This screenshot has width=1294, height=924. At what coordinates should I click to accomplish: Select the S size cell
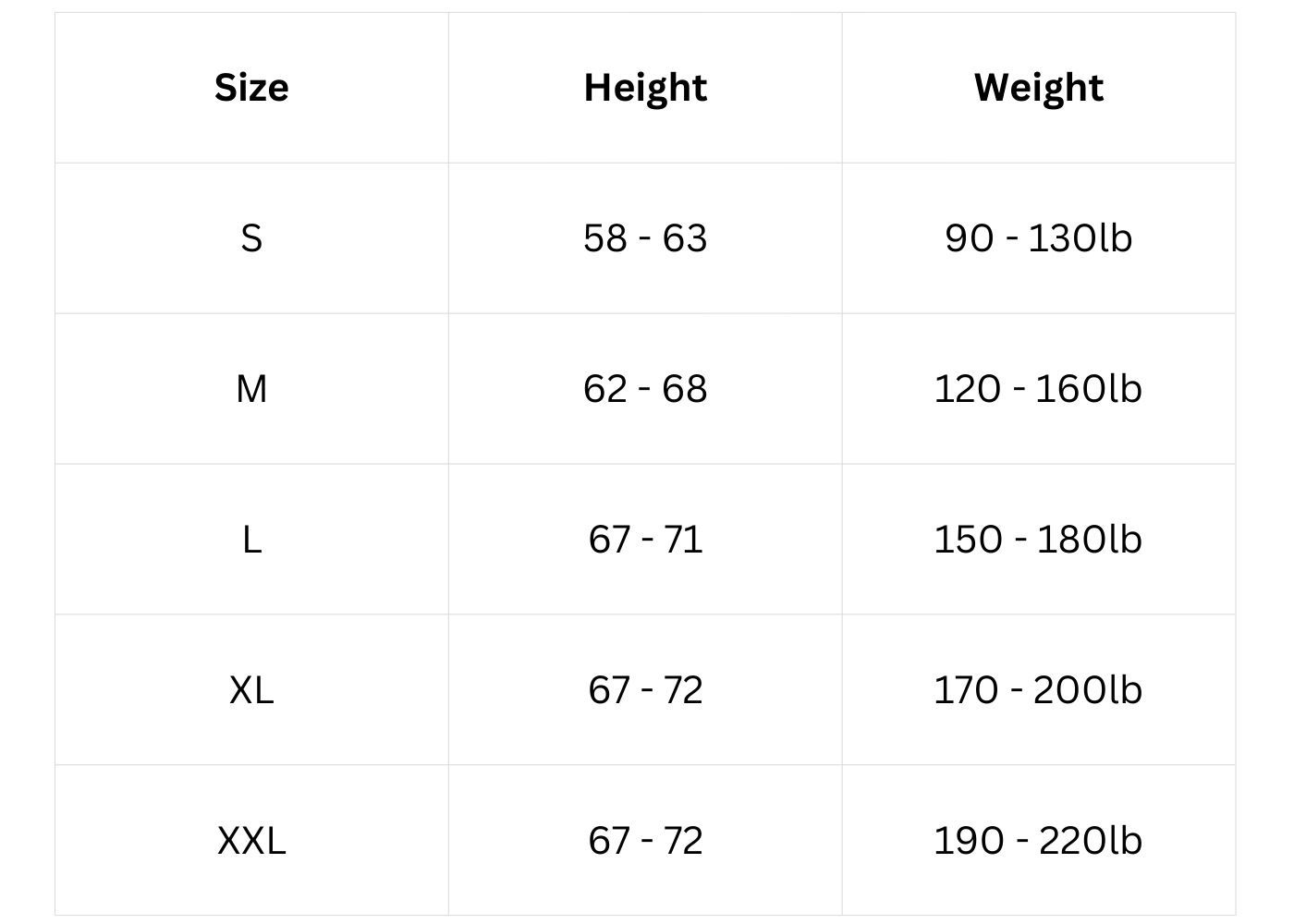[251, 238]
